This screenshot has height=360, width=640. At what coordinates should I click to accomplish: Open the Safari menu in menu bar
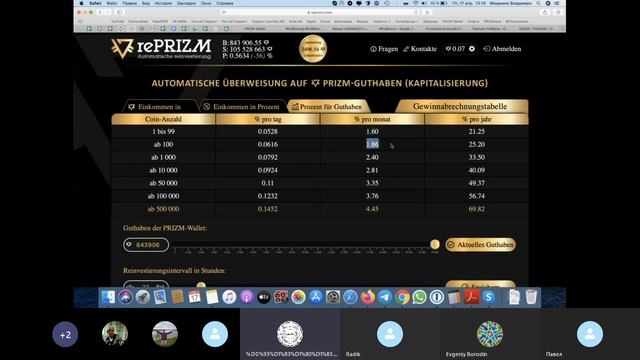tap(96, 3)
